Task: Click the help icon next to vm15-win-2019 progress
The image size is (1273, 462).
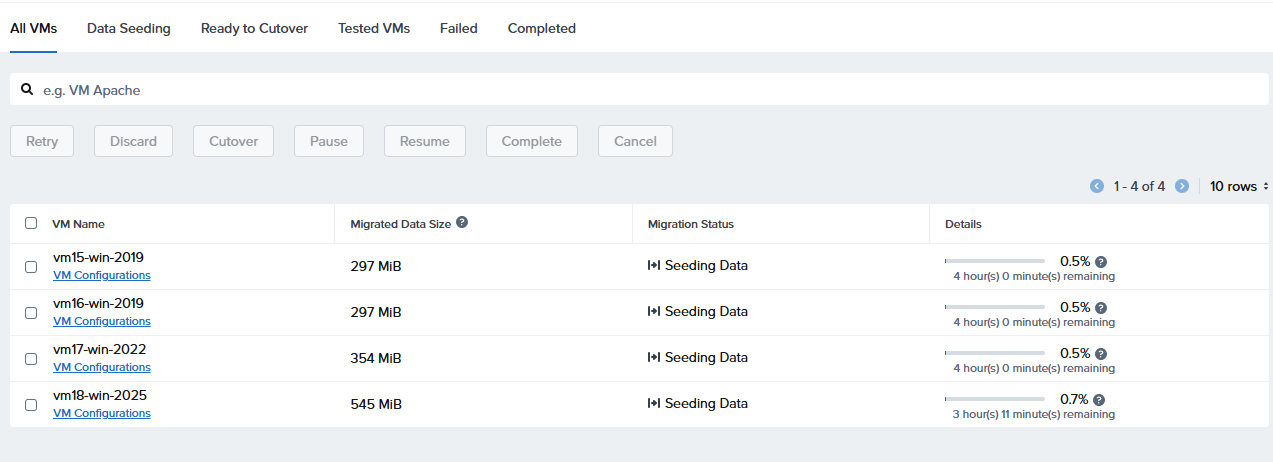Action: (x=1101, y=262)
